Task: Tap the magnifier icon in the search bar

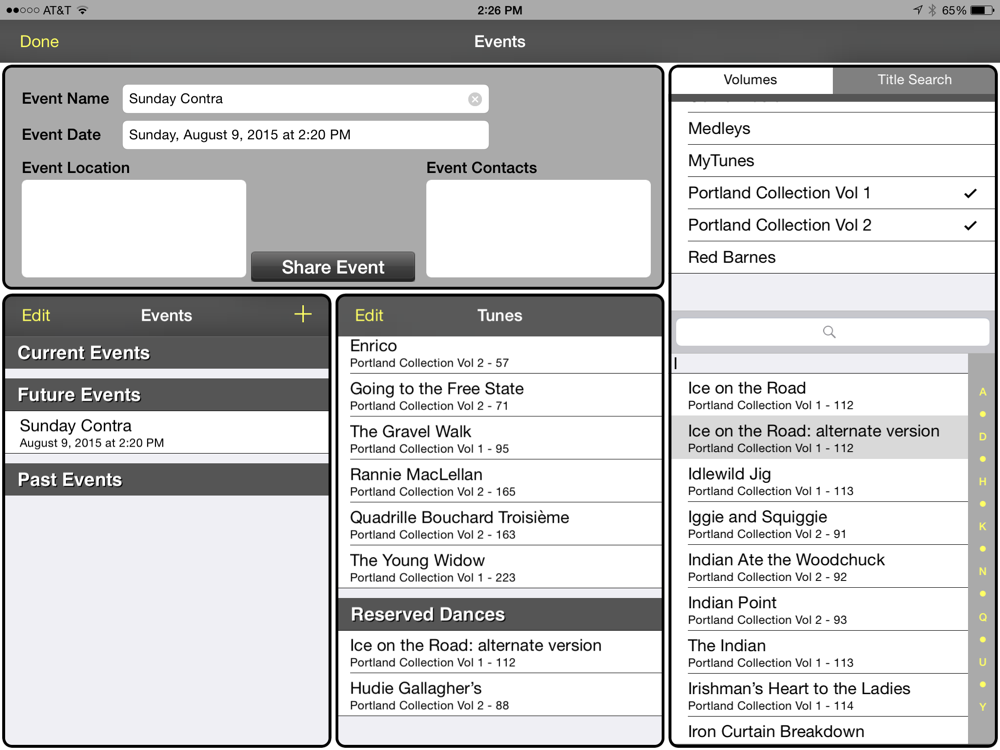Action: click(829, 332)
